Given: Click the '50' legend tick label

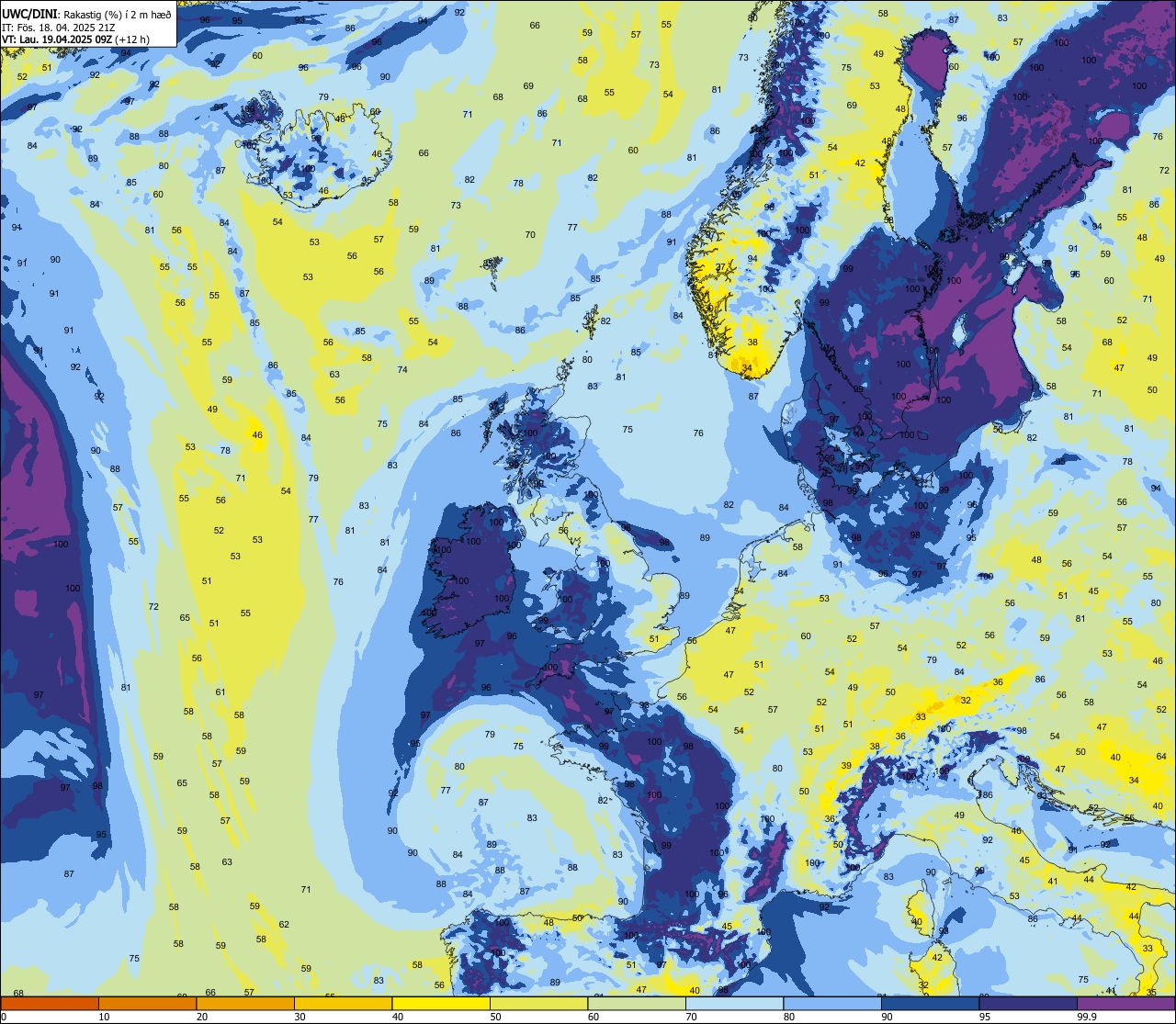Looking at the screenshot, I should [x=495, y=1017].
